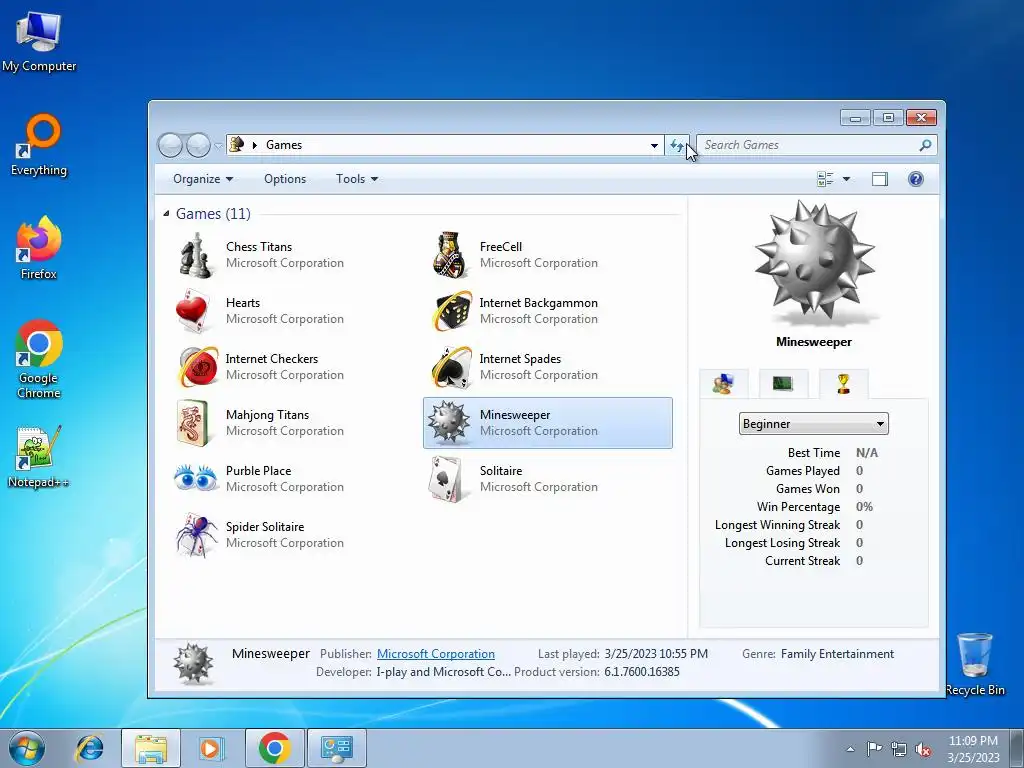
Task: Click the Back navigation arrow
Action: click(x=170, y=145)
